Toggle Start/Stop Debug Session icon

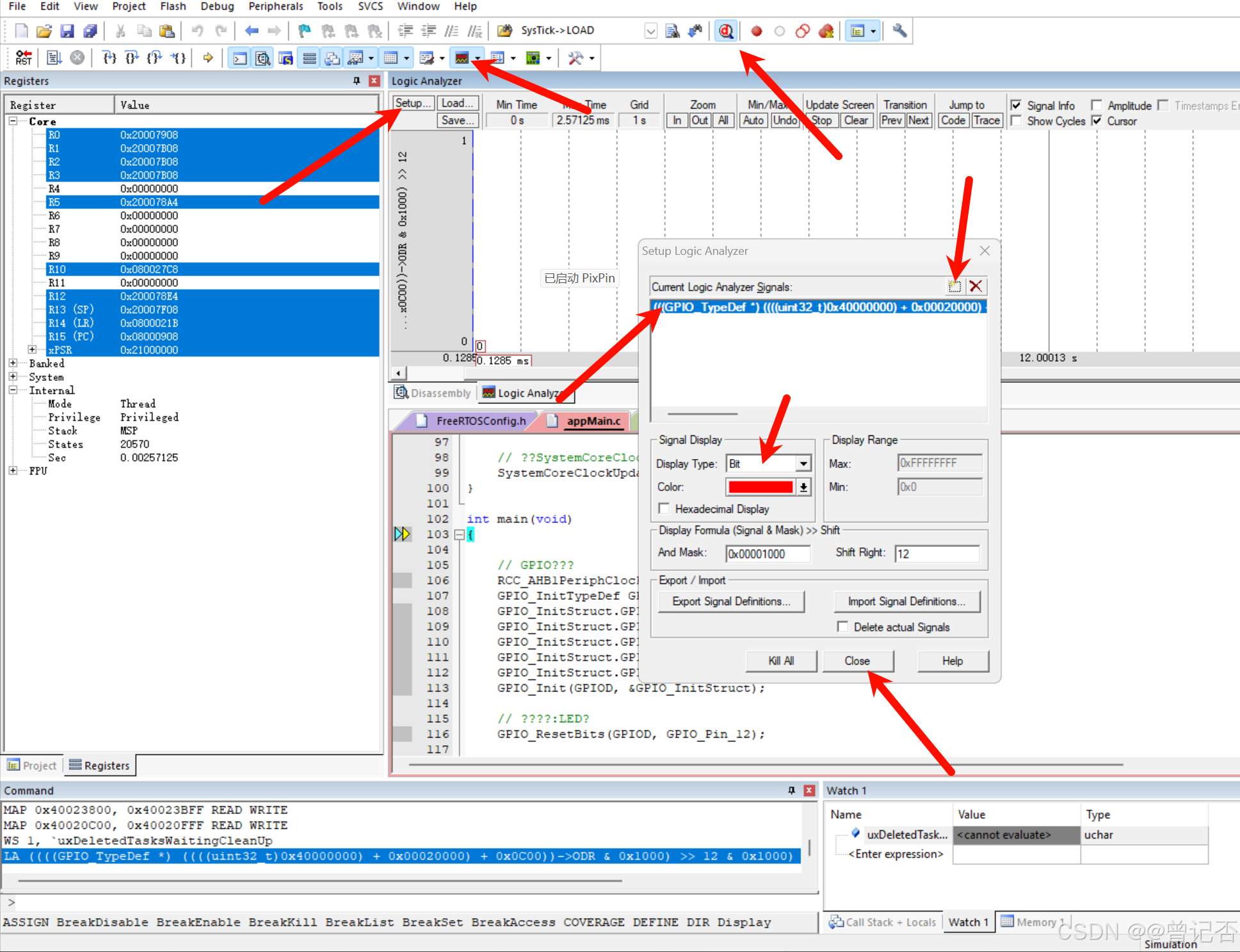(x=725, y=31)
